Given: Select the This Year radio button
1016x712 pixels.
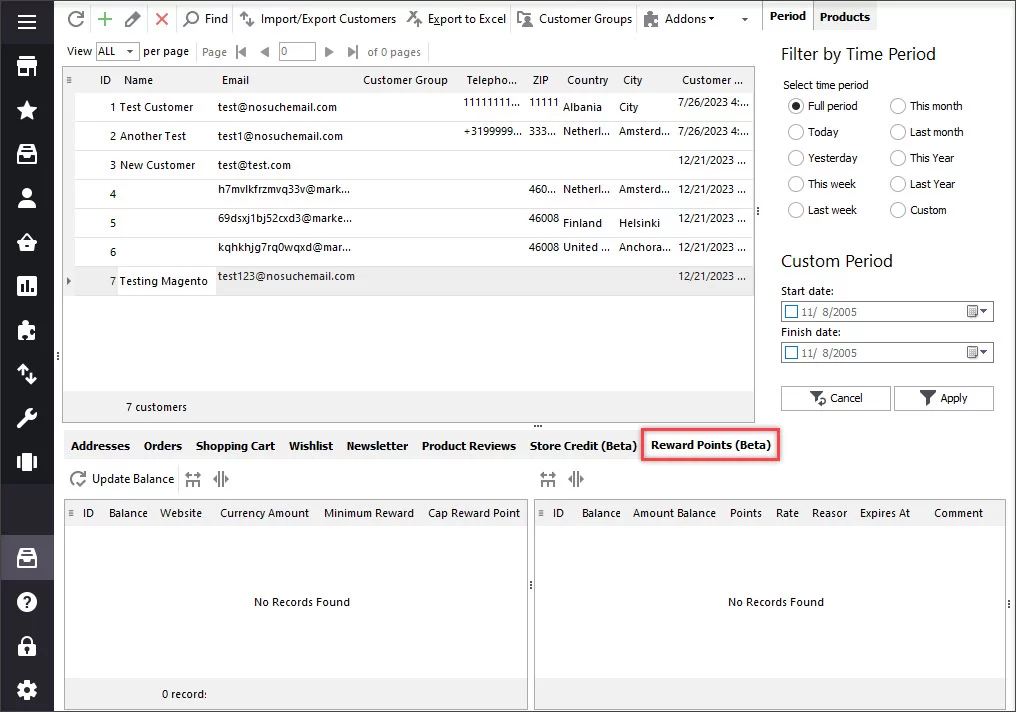Looking at the screenshot, I should 897,158.
